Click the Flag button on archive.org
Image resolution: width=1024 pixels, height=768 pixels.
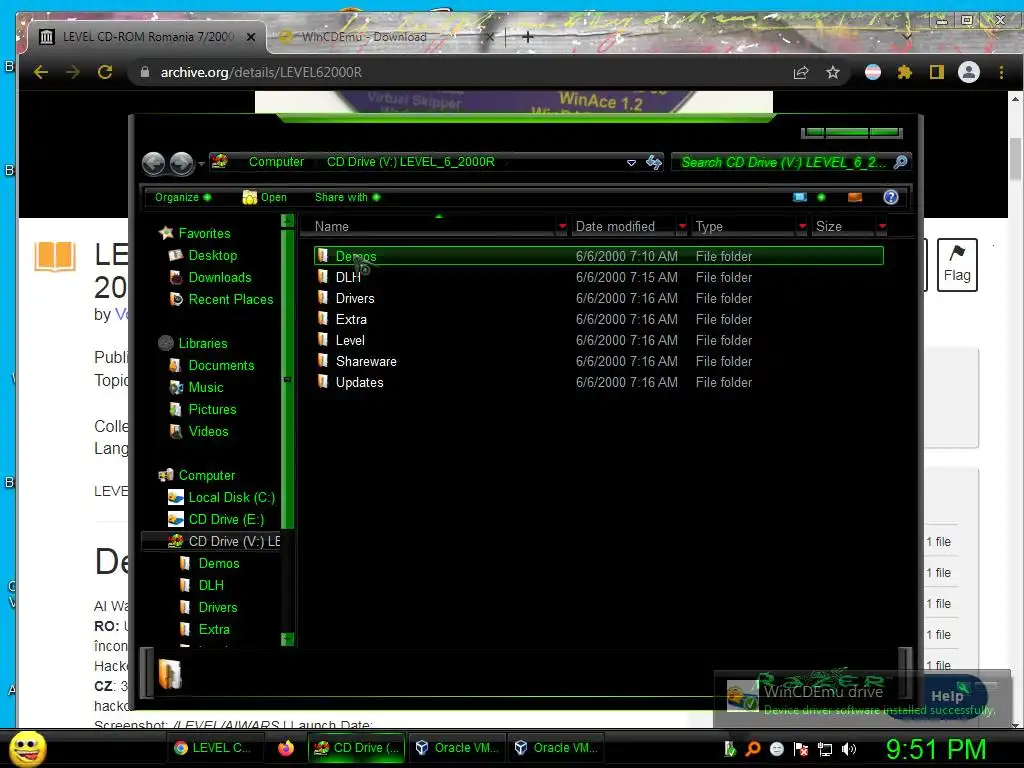point(957,264)
